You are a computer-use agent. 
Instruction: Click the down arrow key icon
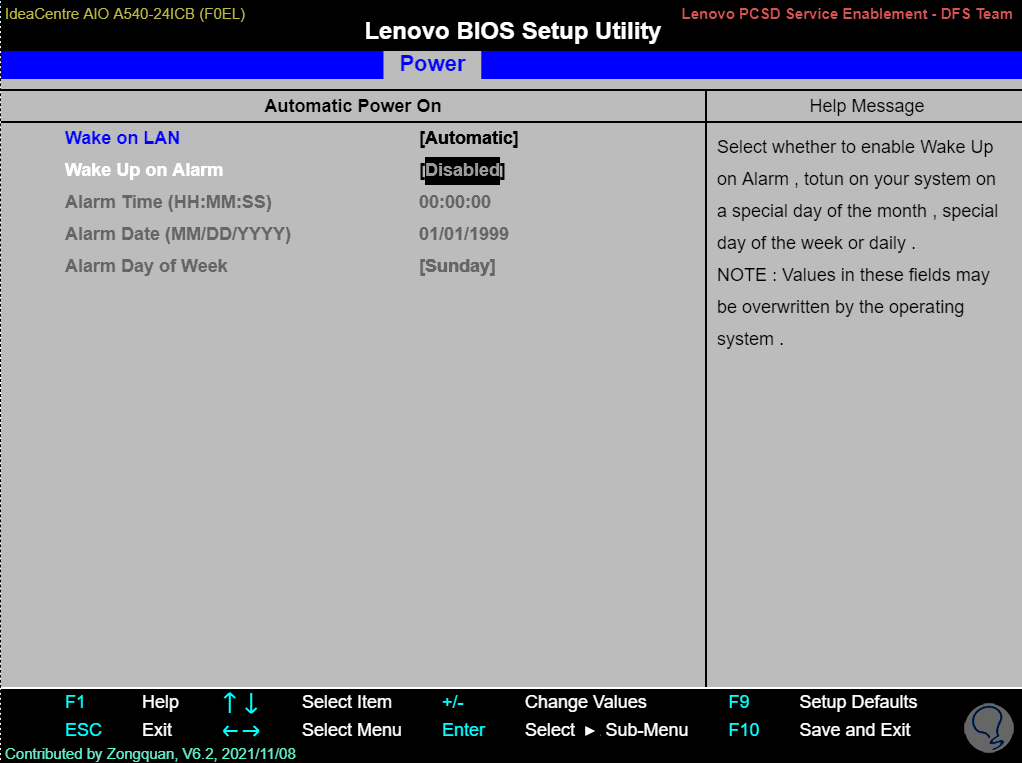pyautogui.click(x=251, y=703)
